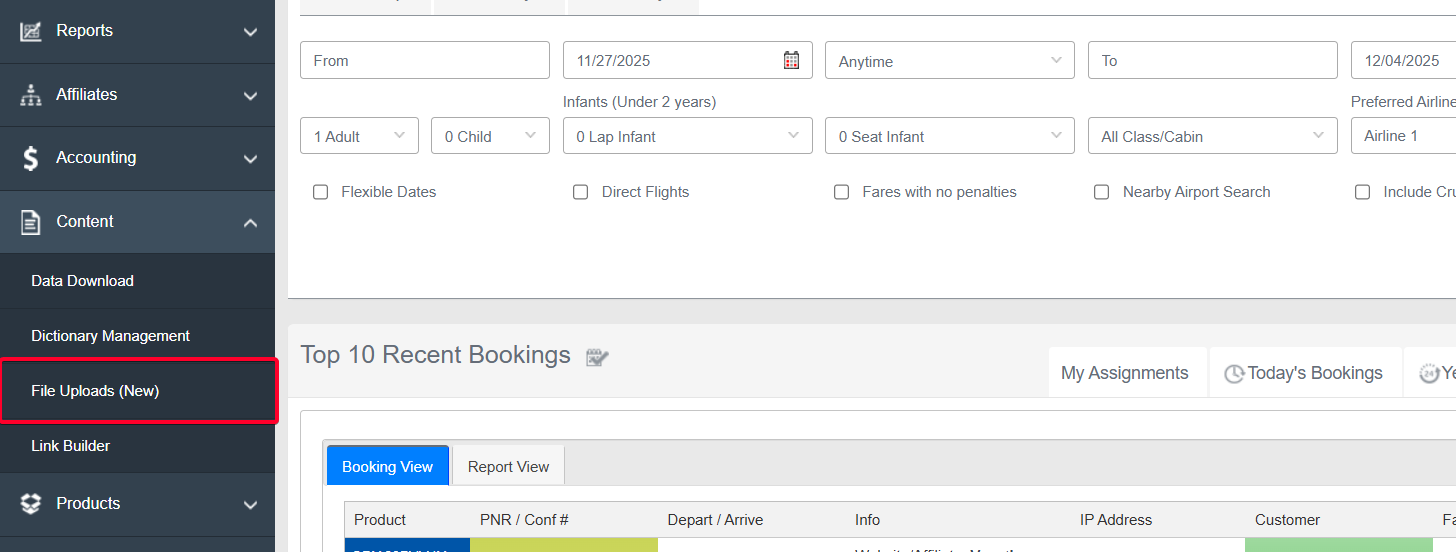Image resolution: width=1456 pixels, height=552 pixels.
Task: Open the Anytime departure time dropdown
Action: 949,61
